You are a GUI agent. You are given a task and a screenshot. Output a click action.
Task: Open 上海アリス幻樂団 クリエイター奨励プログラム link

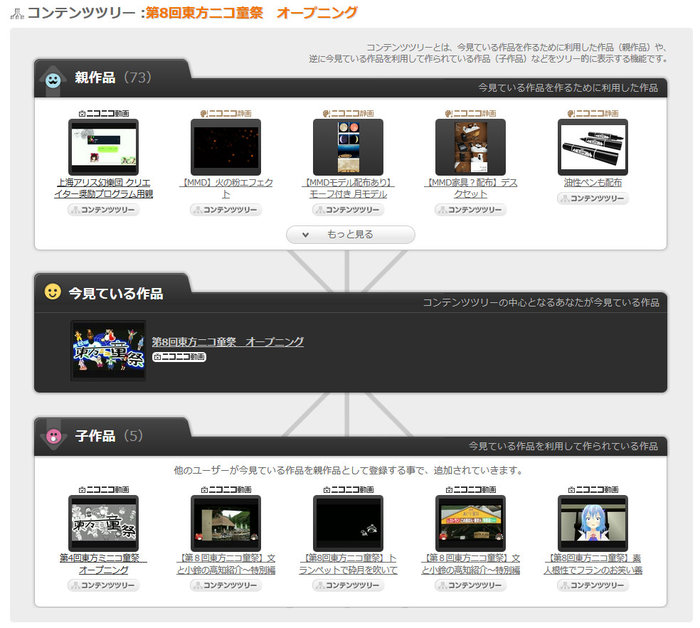coord(104,188)
